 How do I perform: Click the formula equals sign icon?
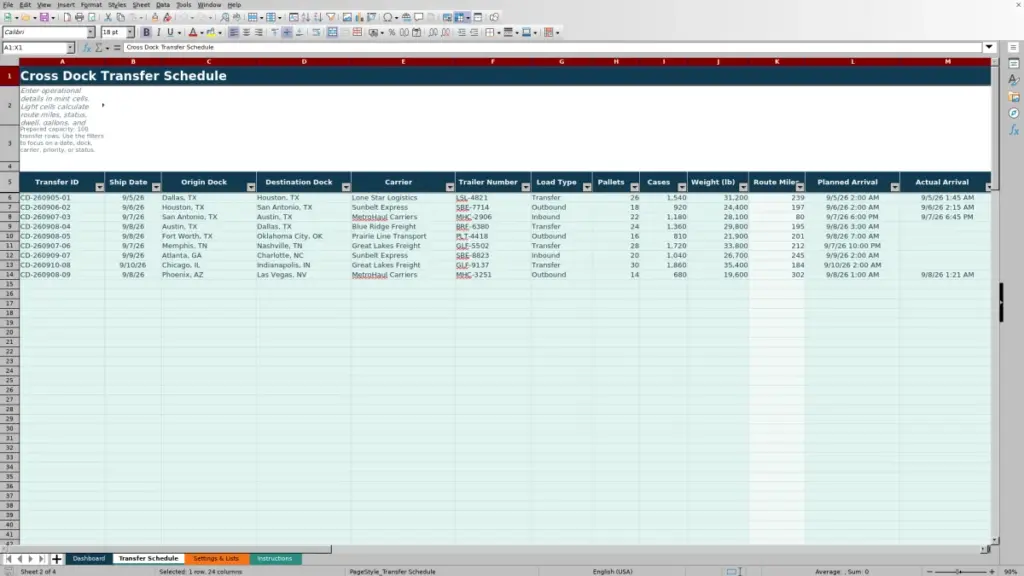tap(117, 48)
